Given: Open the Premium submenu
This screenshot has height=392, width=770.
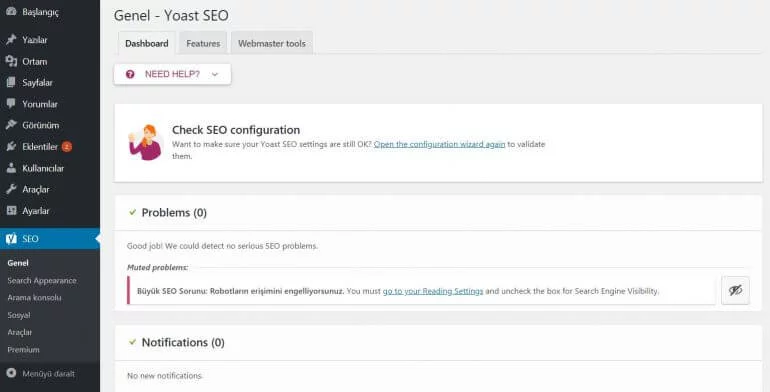Looking at the screenshot, I should tap(23, 350).
